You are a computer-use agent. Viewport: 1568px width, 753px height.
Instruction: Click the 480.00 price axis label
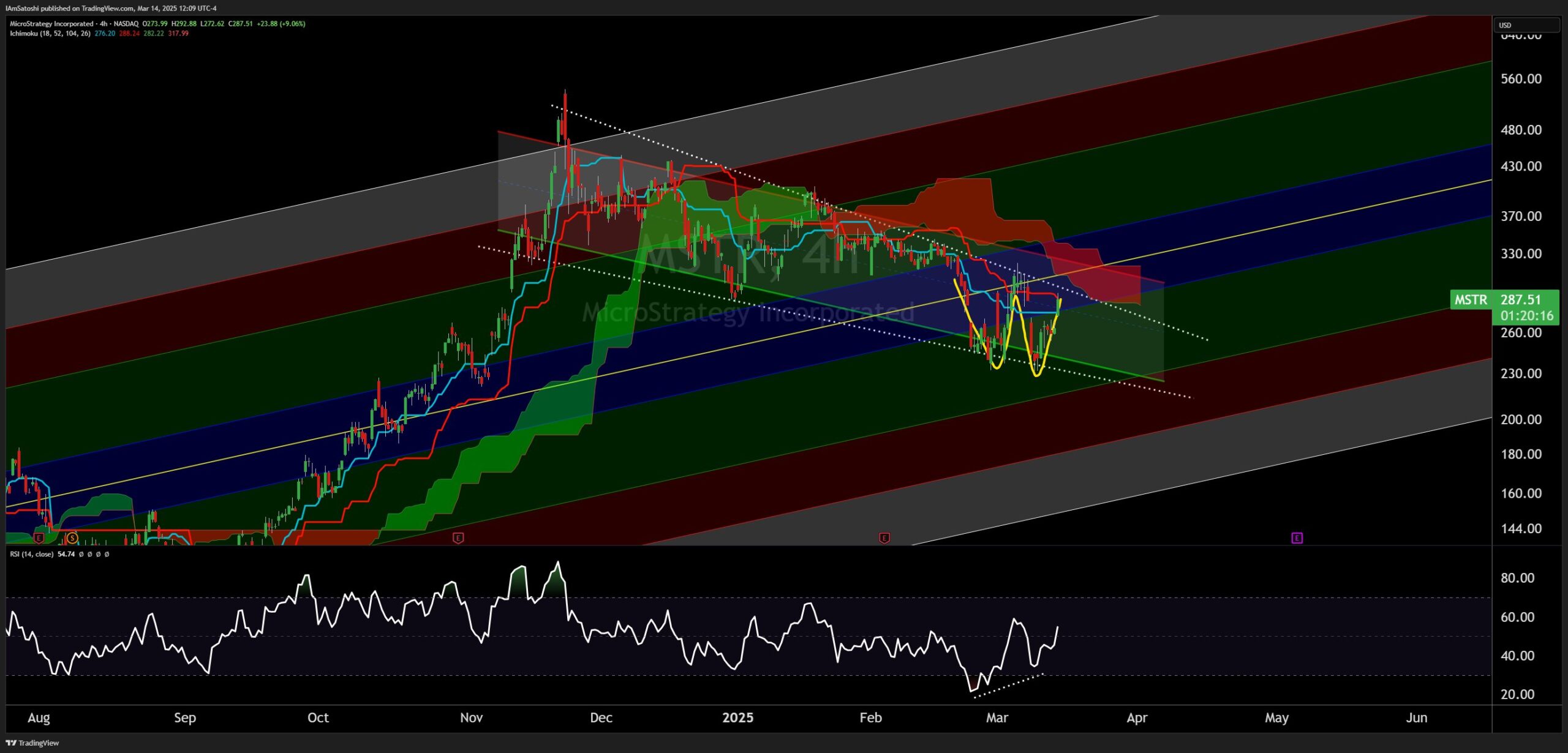1521,130
